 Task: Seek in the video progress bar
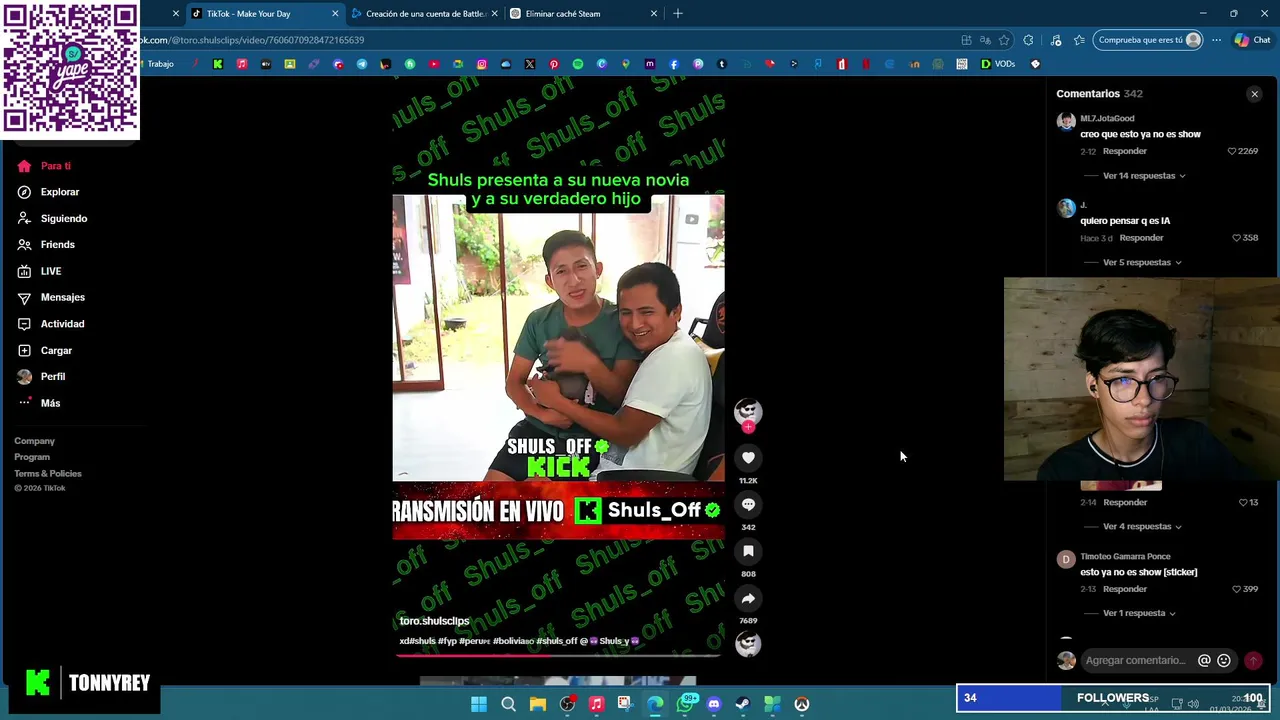tap(558, 656)
